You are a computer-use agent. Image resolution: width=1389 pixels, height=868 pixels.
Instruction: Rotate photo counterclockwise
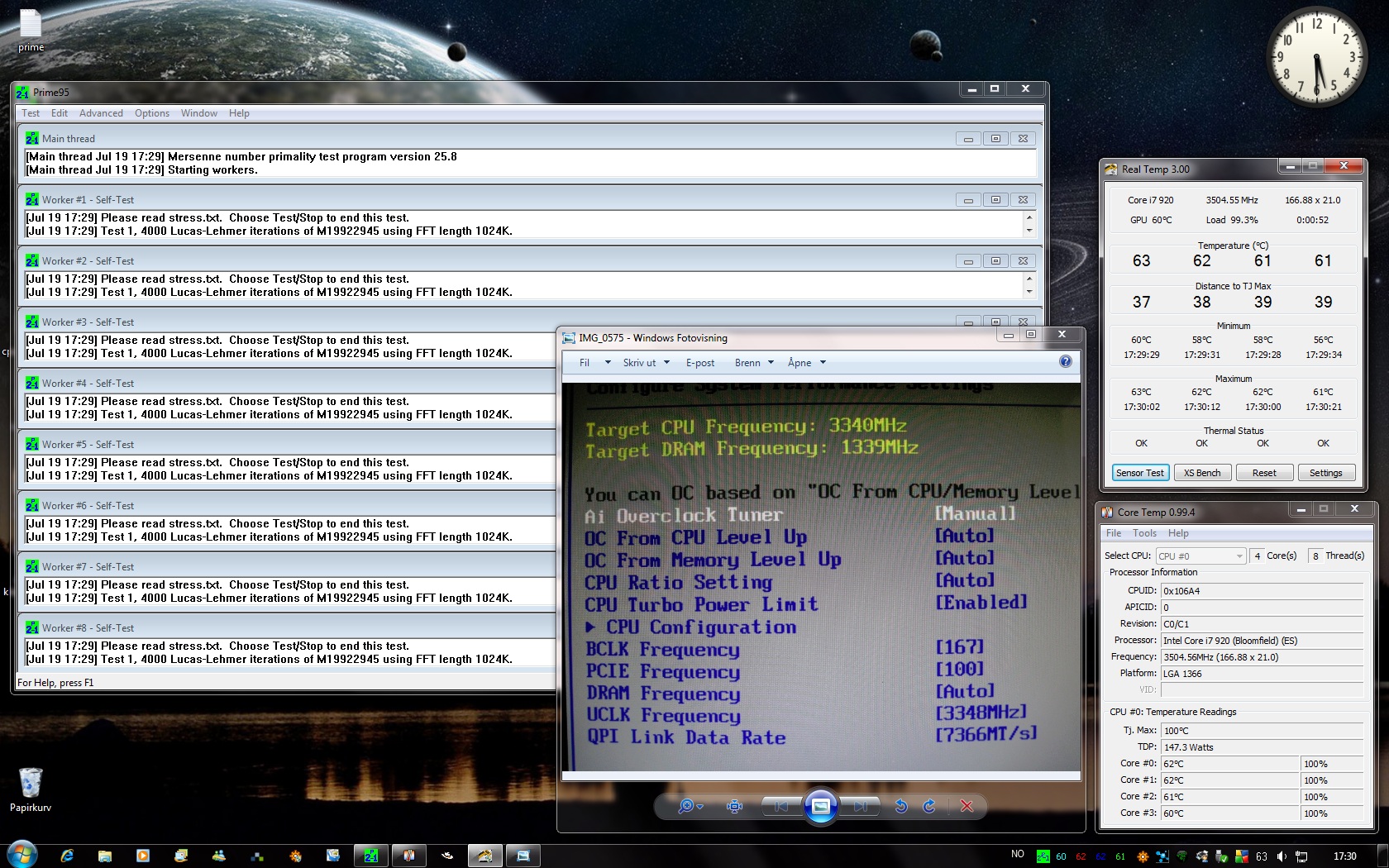901,806
